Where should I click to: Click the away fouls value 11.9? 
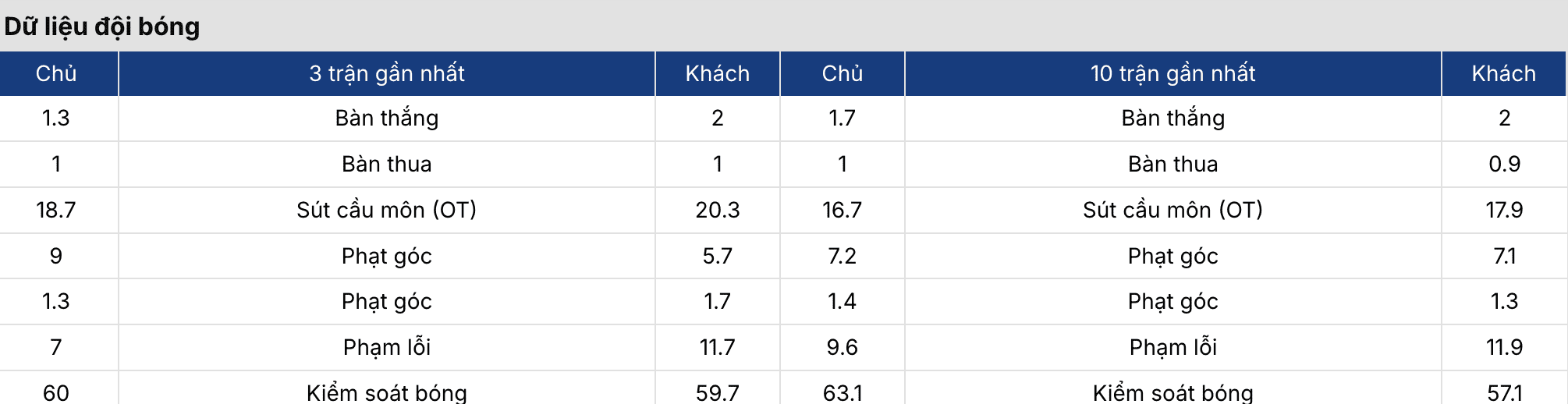[1504, 347]
